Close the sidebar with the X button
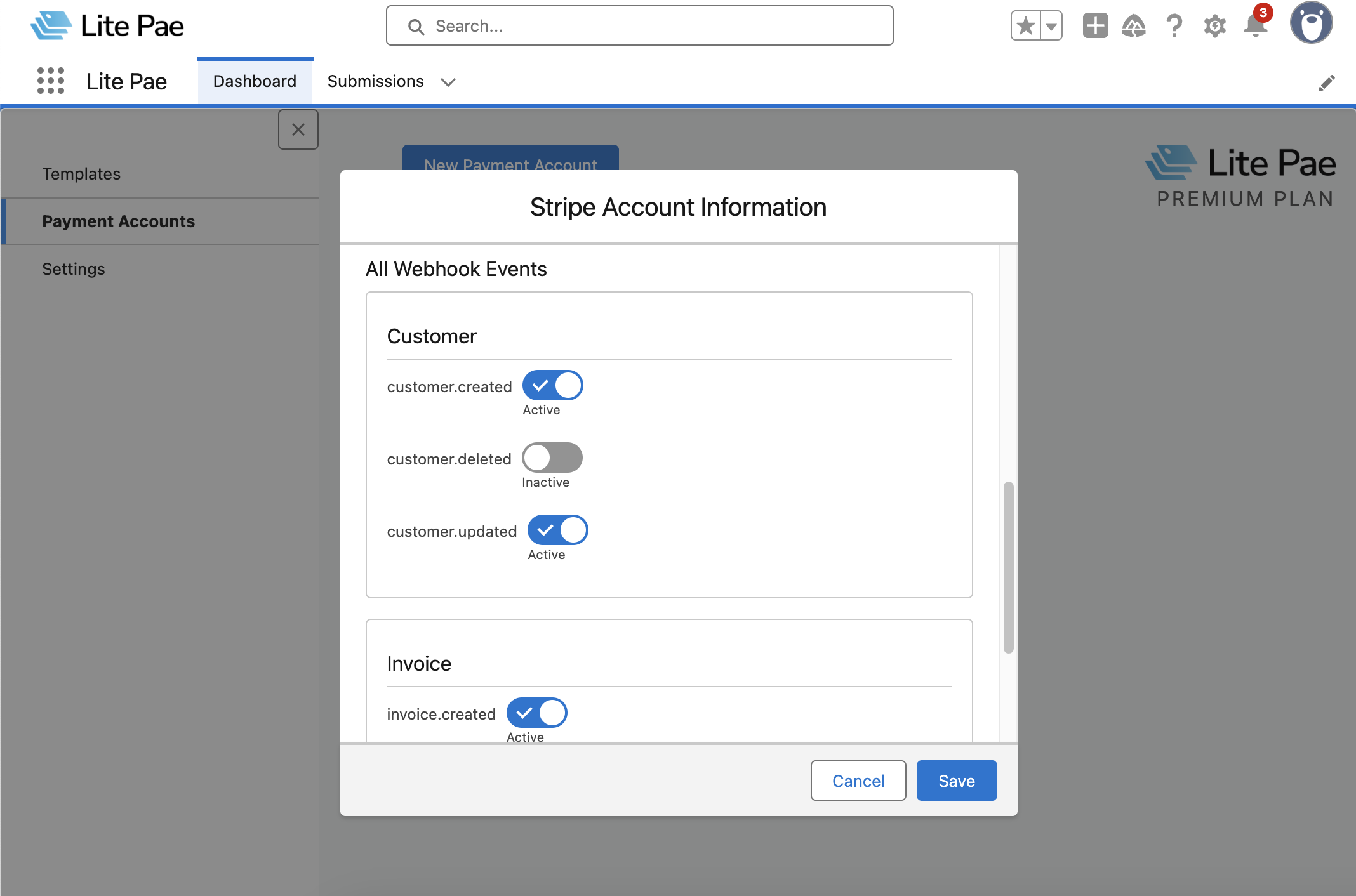 [298, 129]
